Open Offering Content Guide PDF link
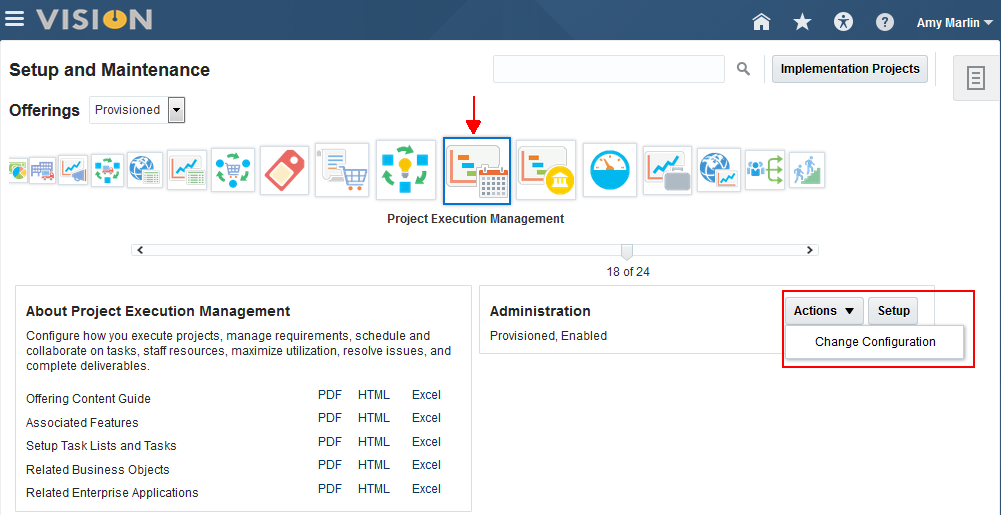1001x515 pixels. coord(330,394)
